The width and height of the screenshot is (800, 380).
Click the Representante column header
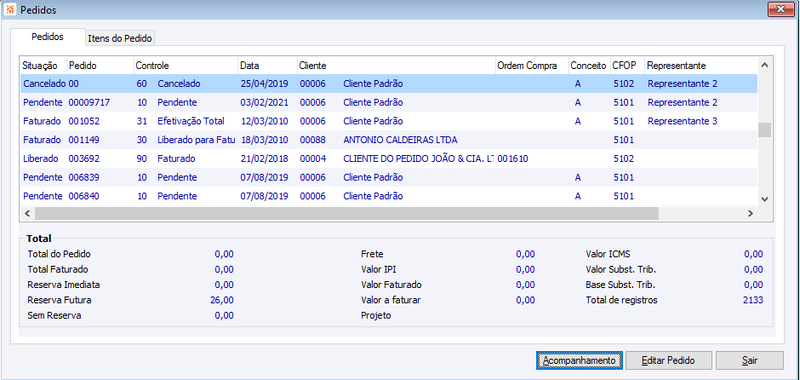pos(700,65)
